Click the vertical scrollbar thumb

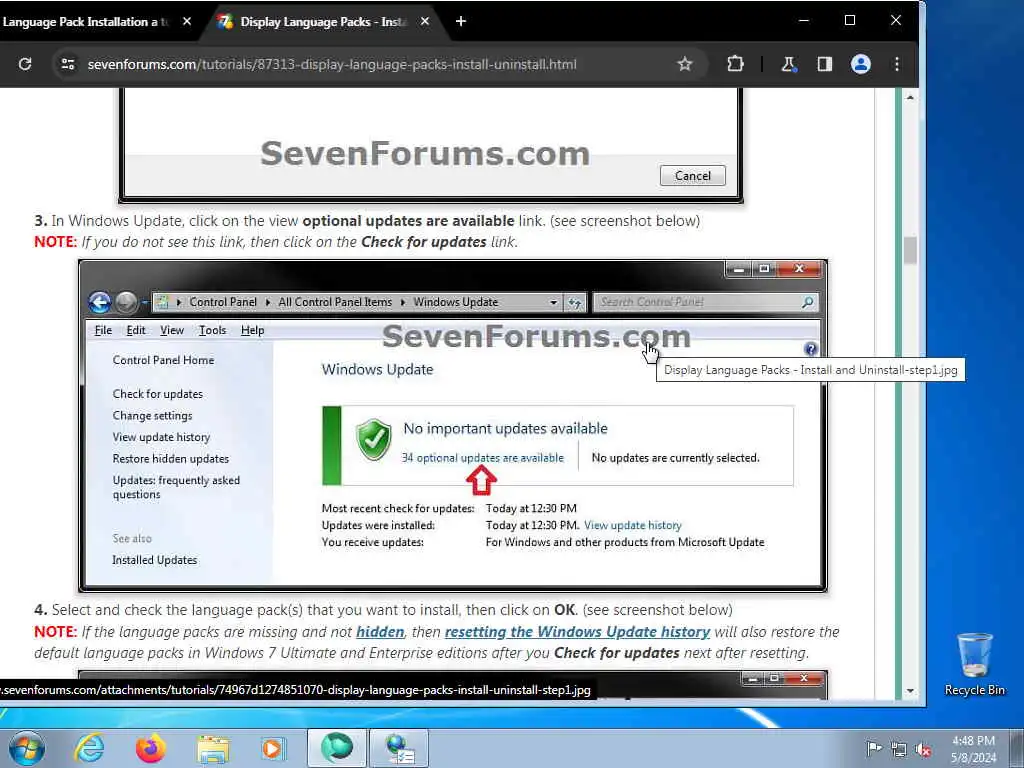(910, 250)
